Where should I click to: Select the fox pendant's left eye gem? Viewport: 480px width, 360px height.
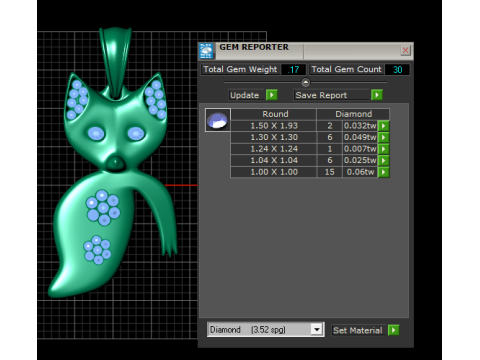(x=96, y=133)
